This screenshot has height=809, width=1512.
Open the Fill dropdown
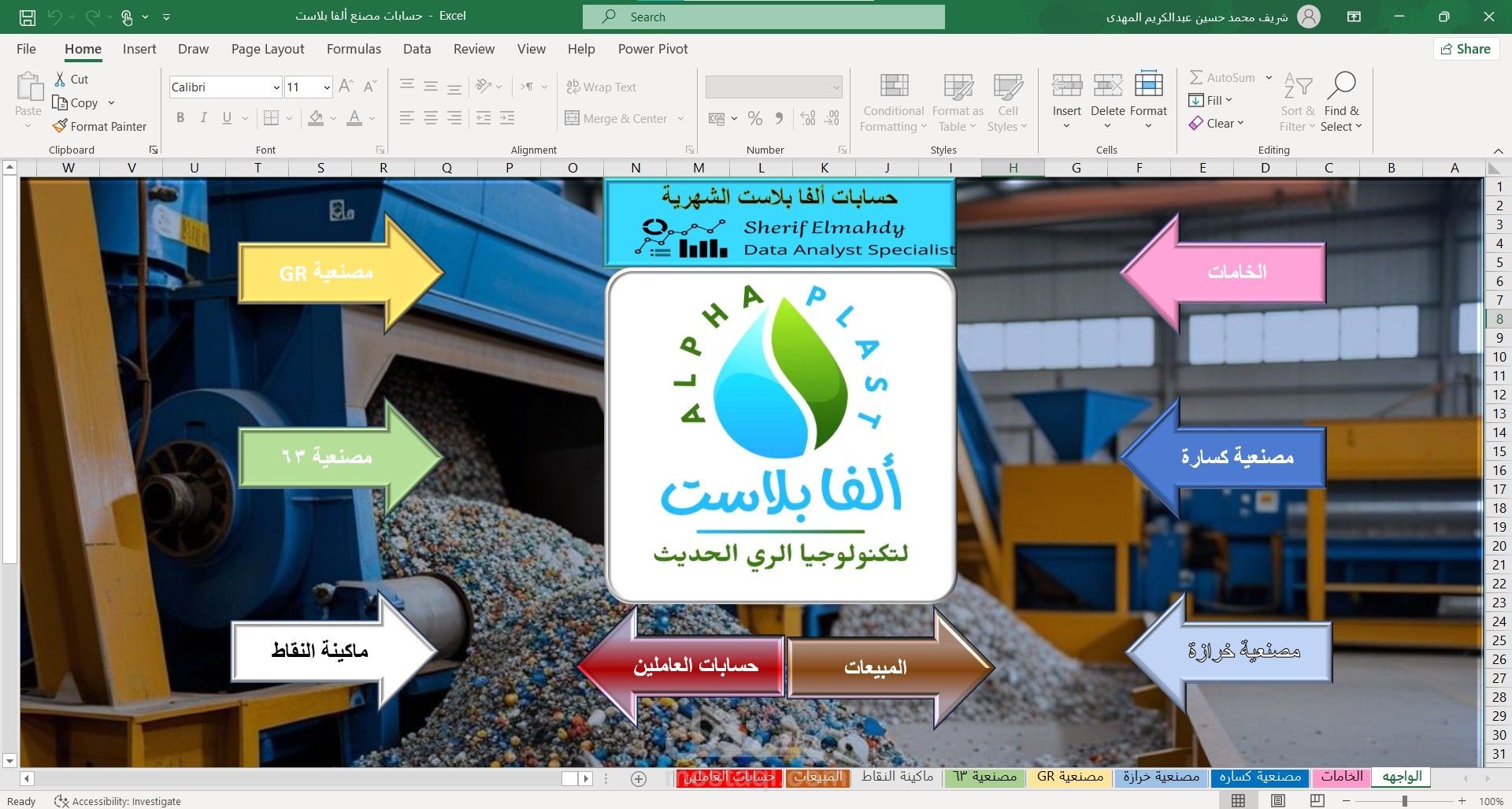coord(1210,100)
